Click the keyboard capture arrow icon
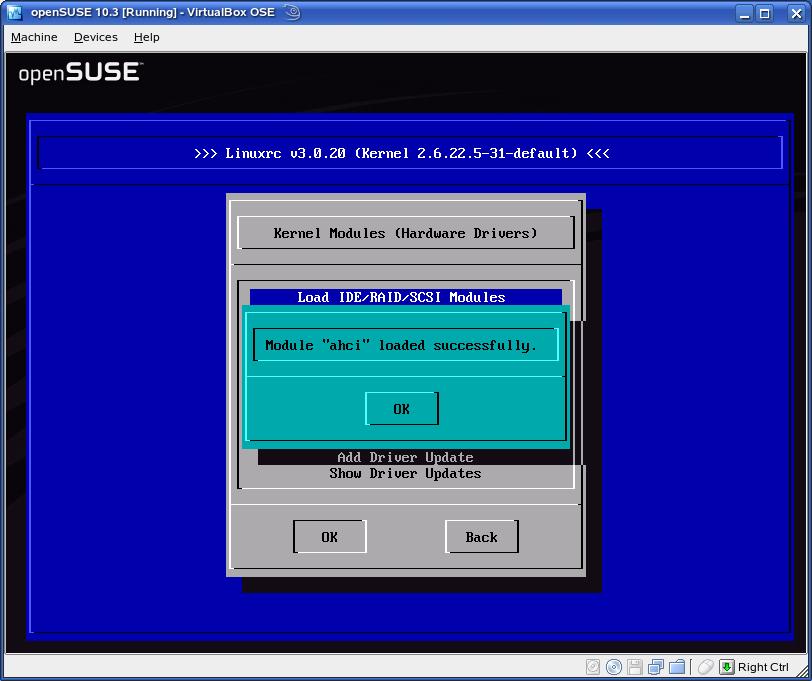This screenshot has height=681, width=812. (727, 666)
